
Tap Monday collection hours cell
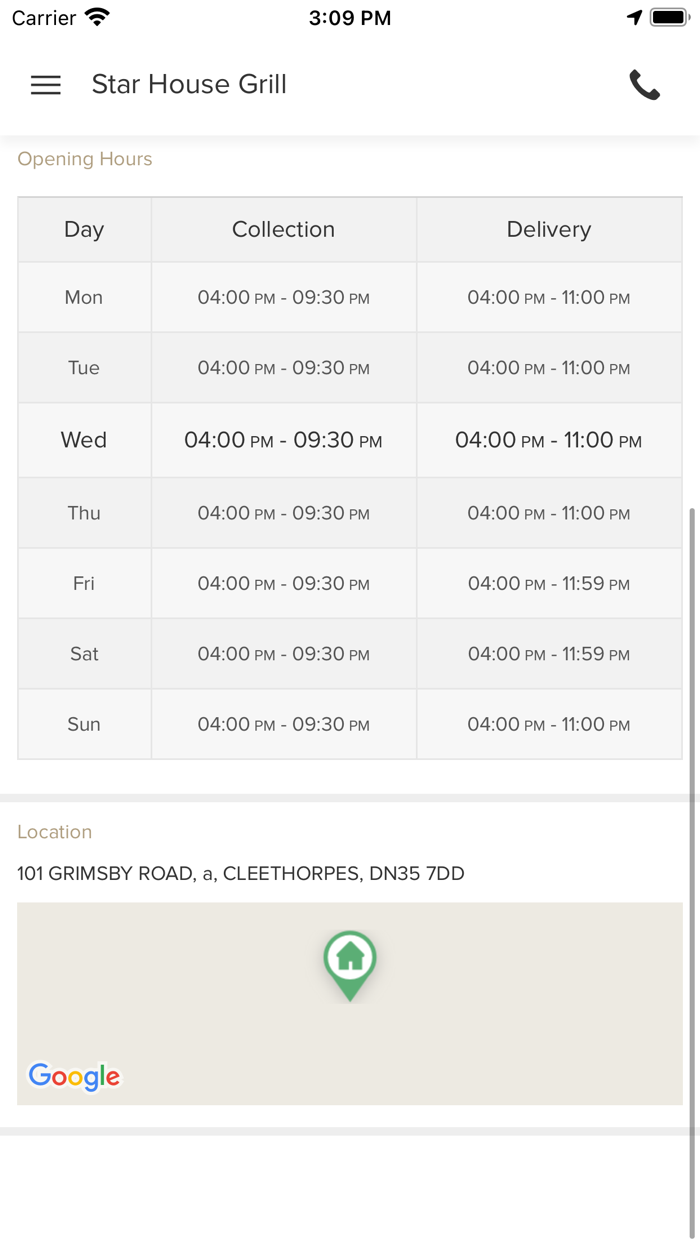(283, 297)
